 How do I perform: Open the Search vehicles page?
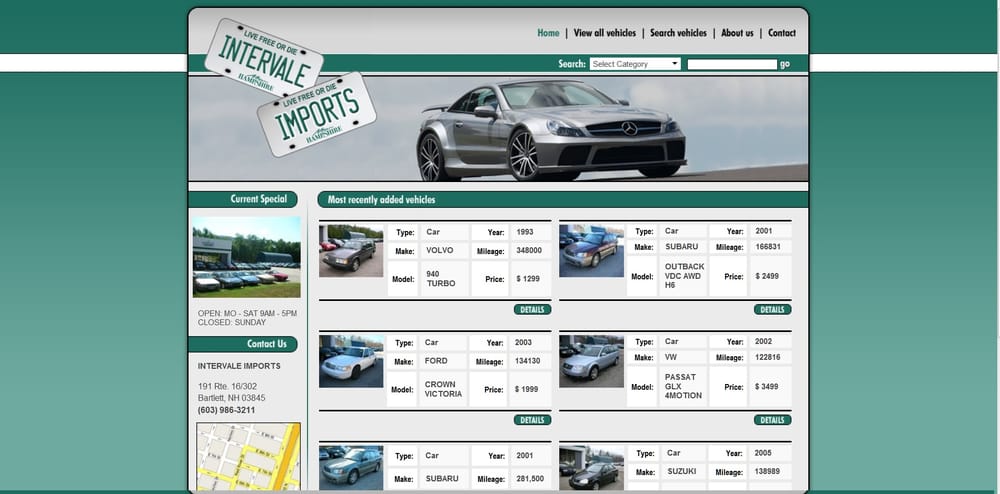[x=678, y=33]
